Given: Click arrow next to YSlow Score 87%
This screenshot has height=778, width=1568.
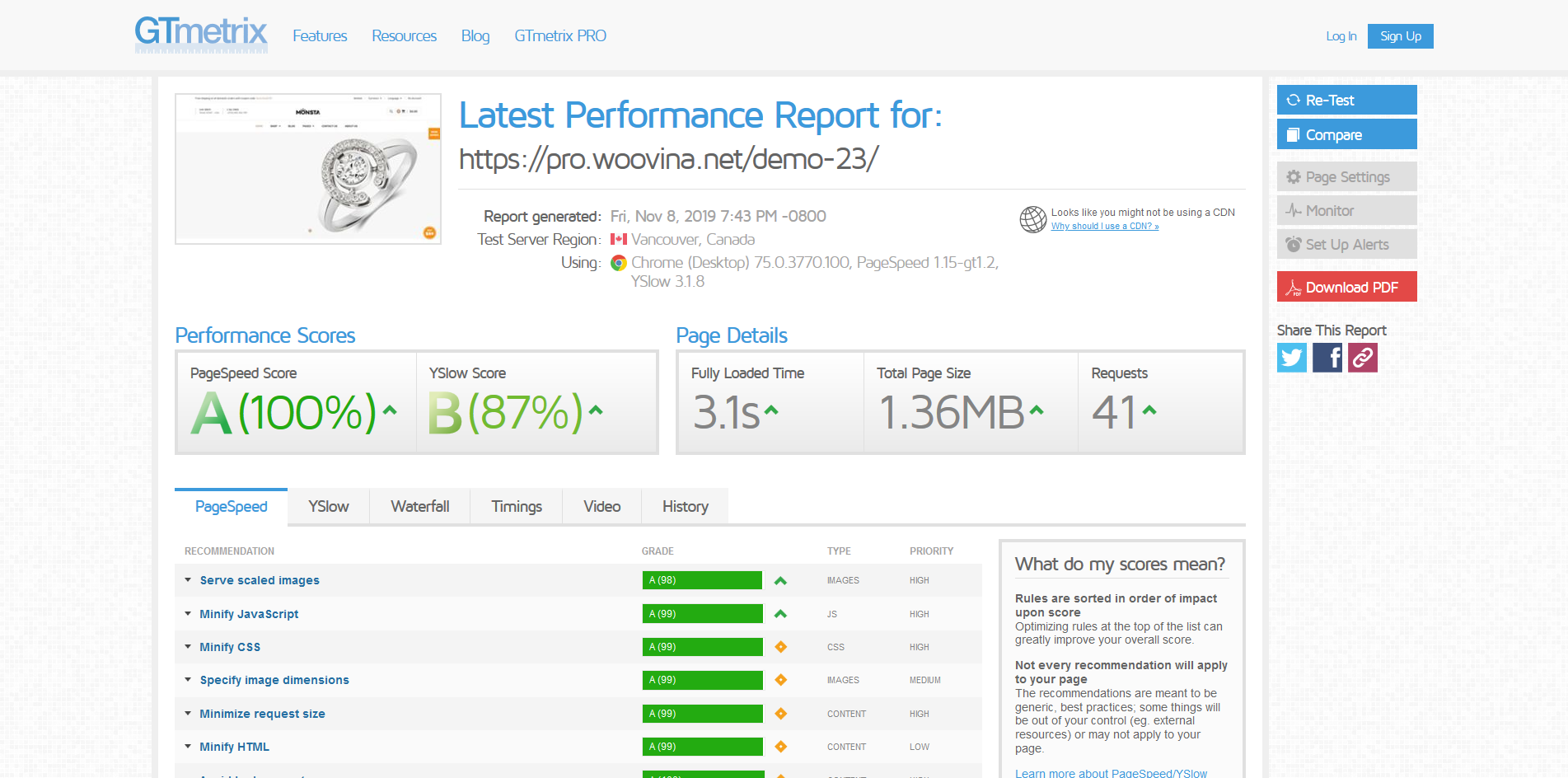Looking at the screenshot, I should tap(596, 410).
